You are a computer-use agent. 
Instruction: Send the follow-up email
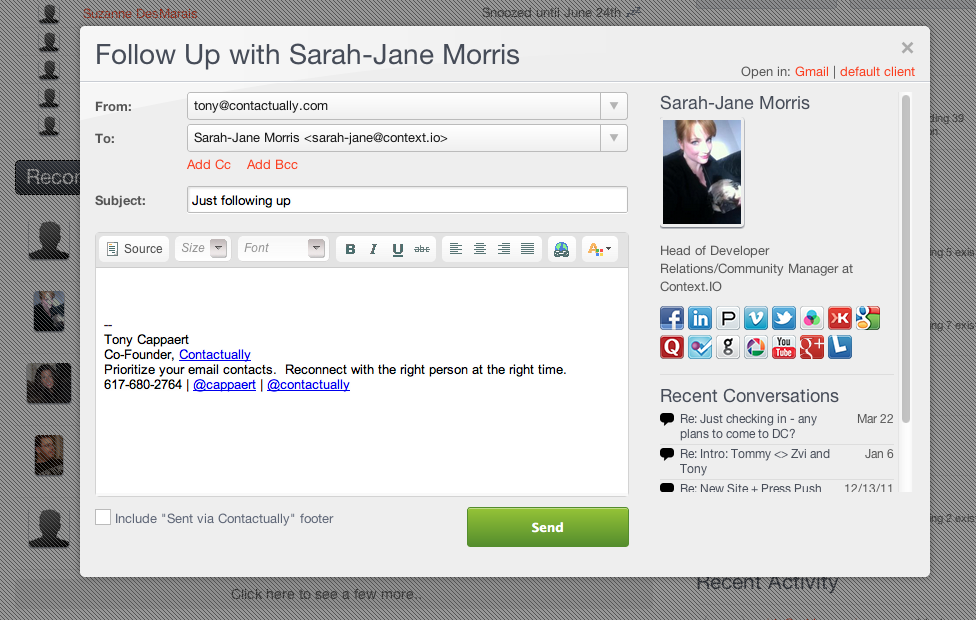(x=548, y=527)
